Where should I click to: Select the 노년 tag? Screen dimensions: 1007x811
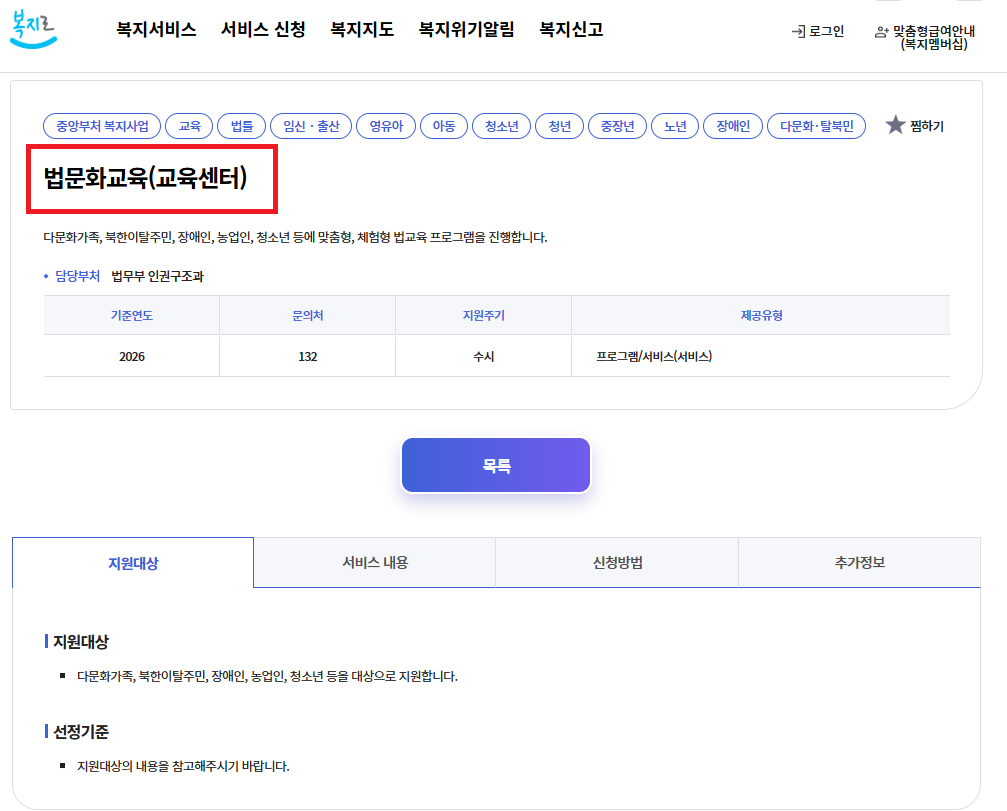[675, 126]
